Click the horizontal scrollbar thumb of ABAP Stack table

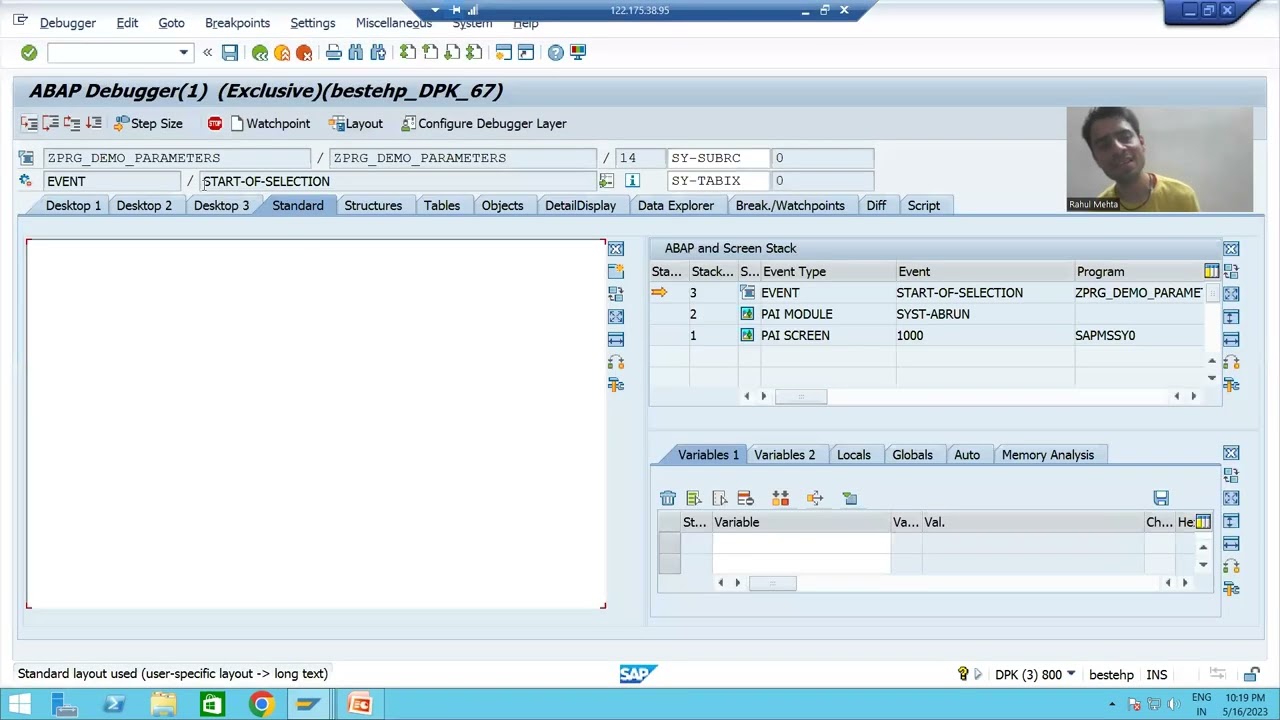[800, 396]
